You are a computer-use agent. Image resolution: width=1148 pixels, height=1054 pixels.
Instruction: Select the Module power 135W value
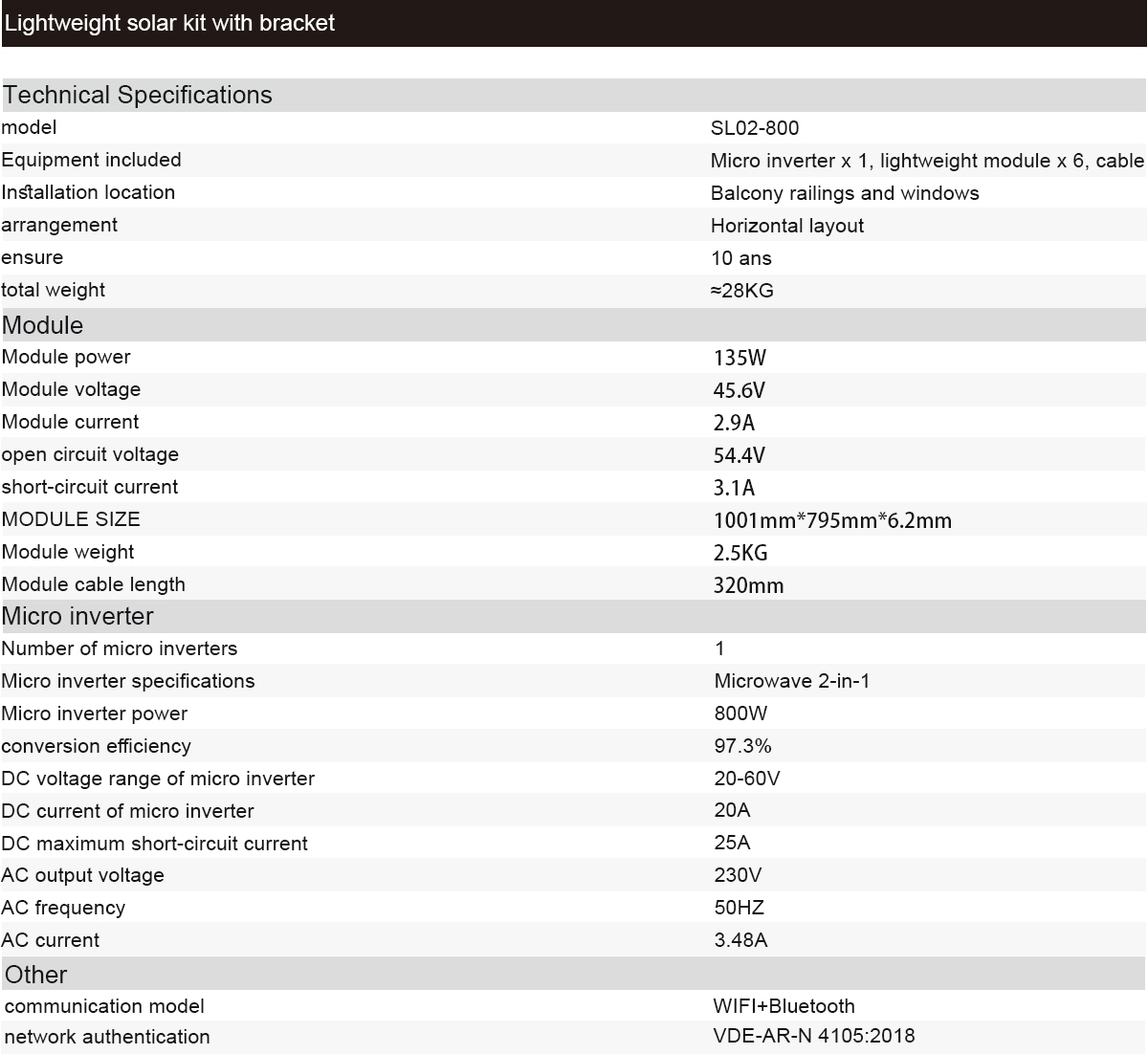[x=740, y=359]
